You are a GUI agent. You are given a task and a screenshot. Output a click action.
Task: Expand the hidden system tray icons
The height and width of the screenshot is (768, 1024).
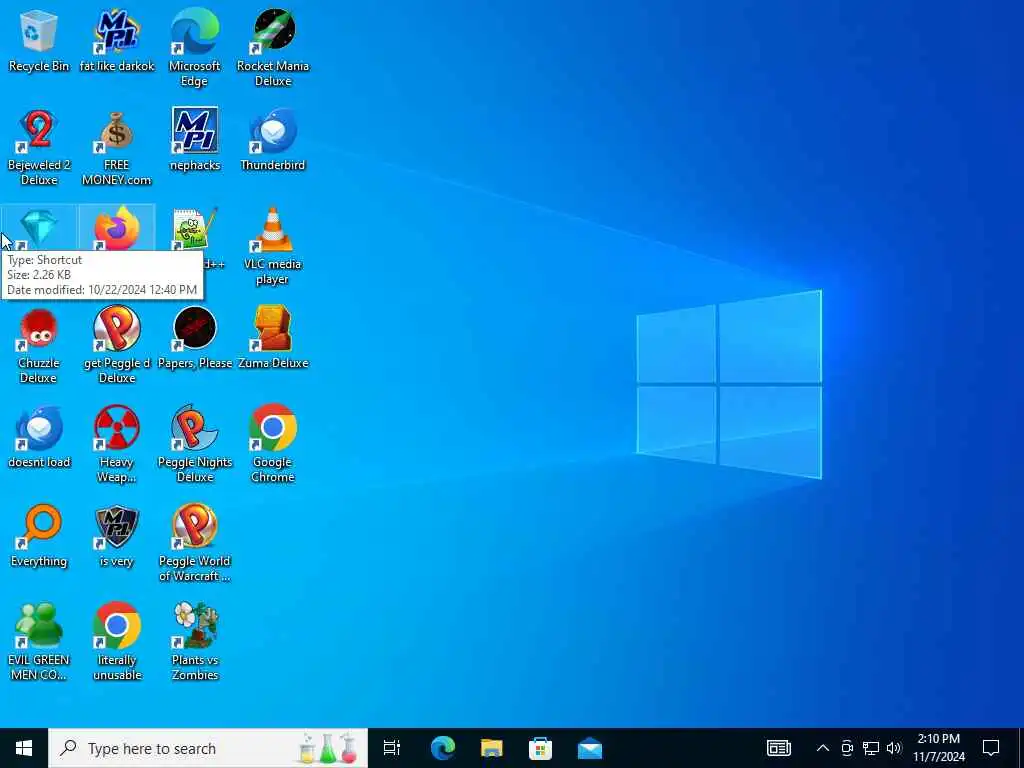tap(823, 748)
